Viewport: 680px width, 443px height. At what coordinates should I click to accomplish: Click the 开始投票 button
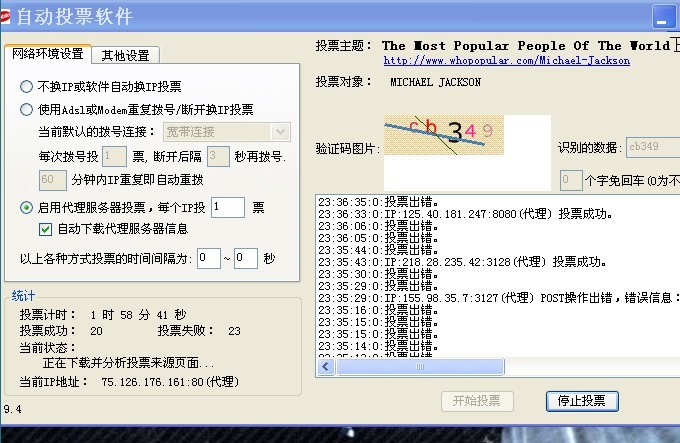pos(476,401)
